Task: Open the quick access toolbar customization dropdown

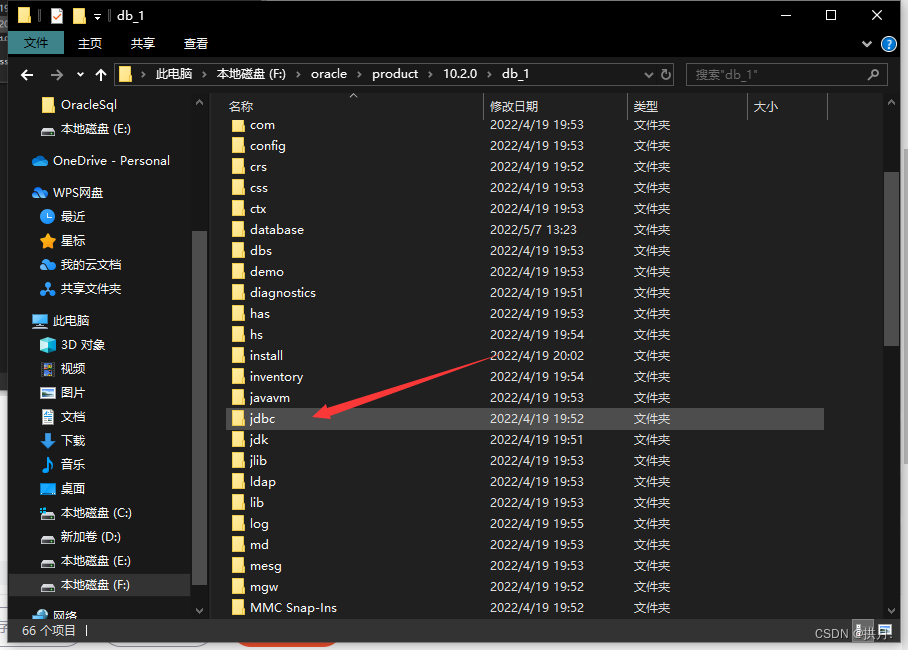Action: [x=97, y=15]
